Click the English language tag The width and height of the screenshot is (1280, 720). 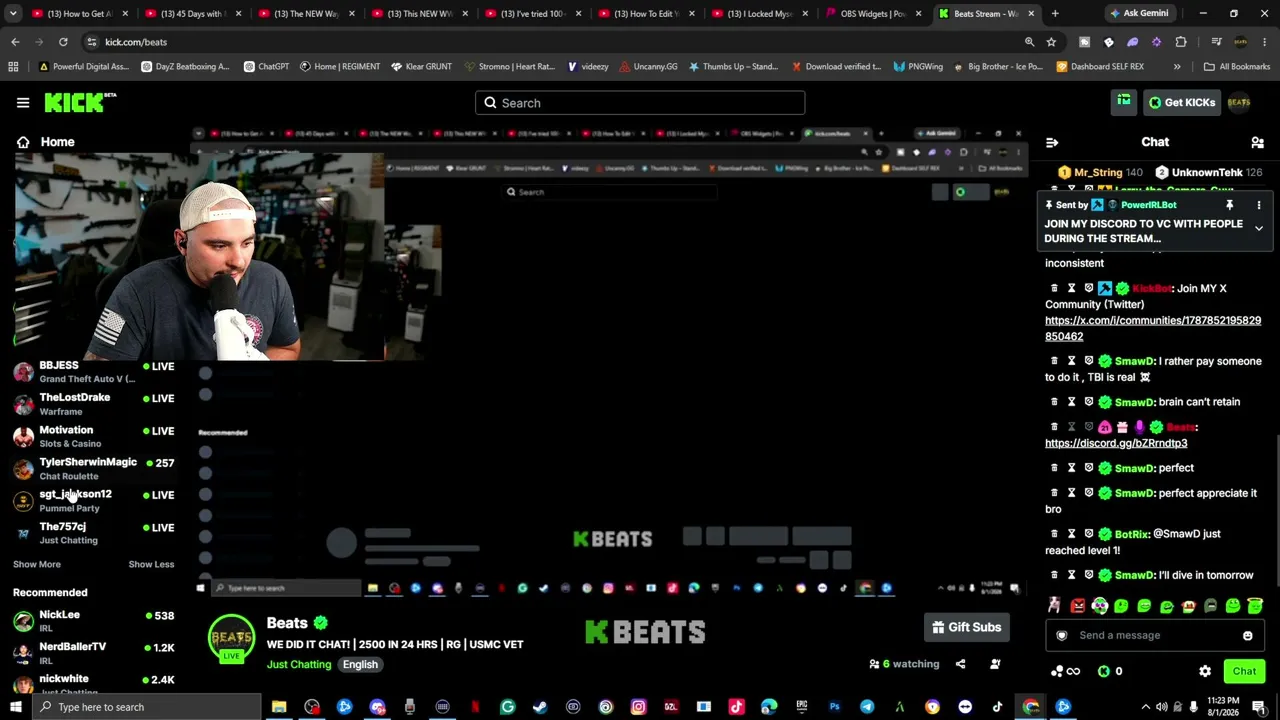[x=360, y=664]
